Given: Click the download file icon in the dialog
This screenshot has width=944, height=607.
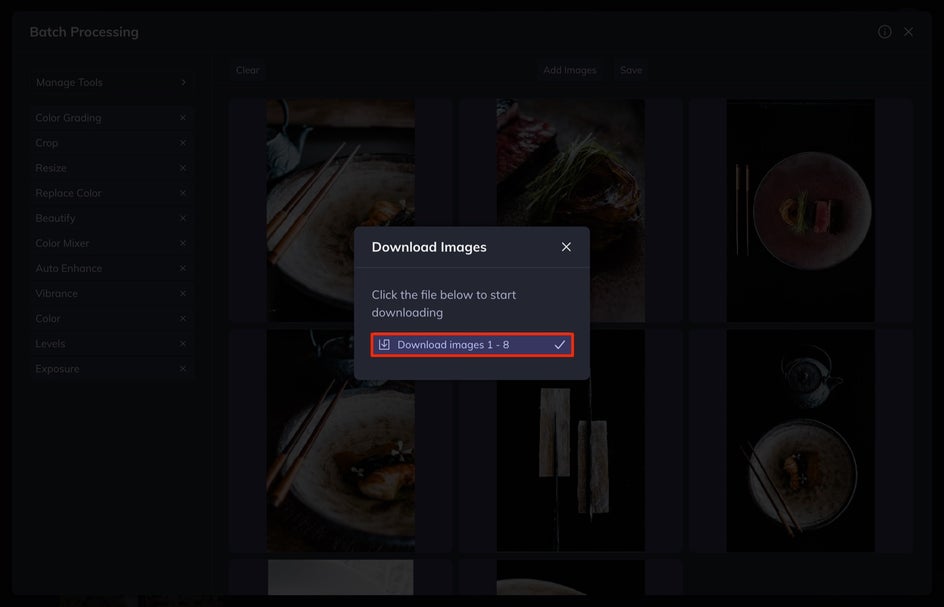Looking at the screenshot, I should coord(384,344).
